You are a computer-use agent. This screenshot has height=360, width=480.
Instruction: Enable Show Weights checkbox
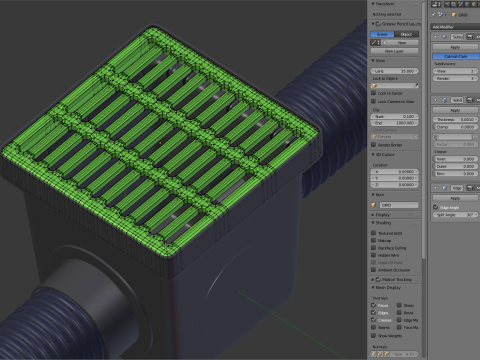coord(374,335)
